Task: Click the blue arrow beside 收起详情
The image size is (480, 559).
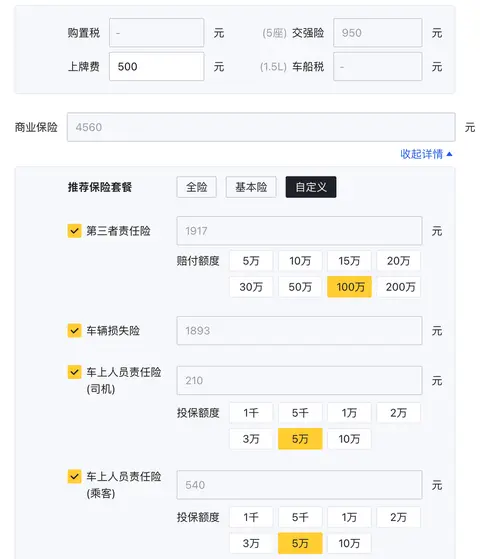Action: click(449, 154)
